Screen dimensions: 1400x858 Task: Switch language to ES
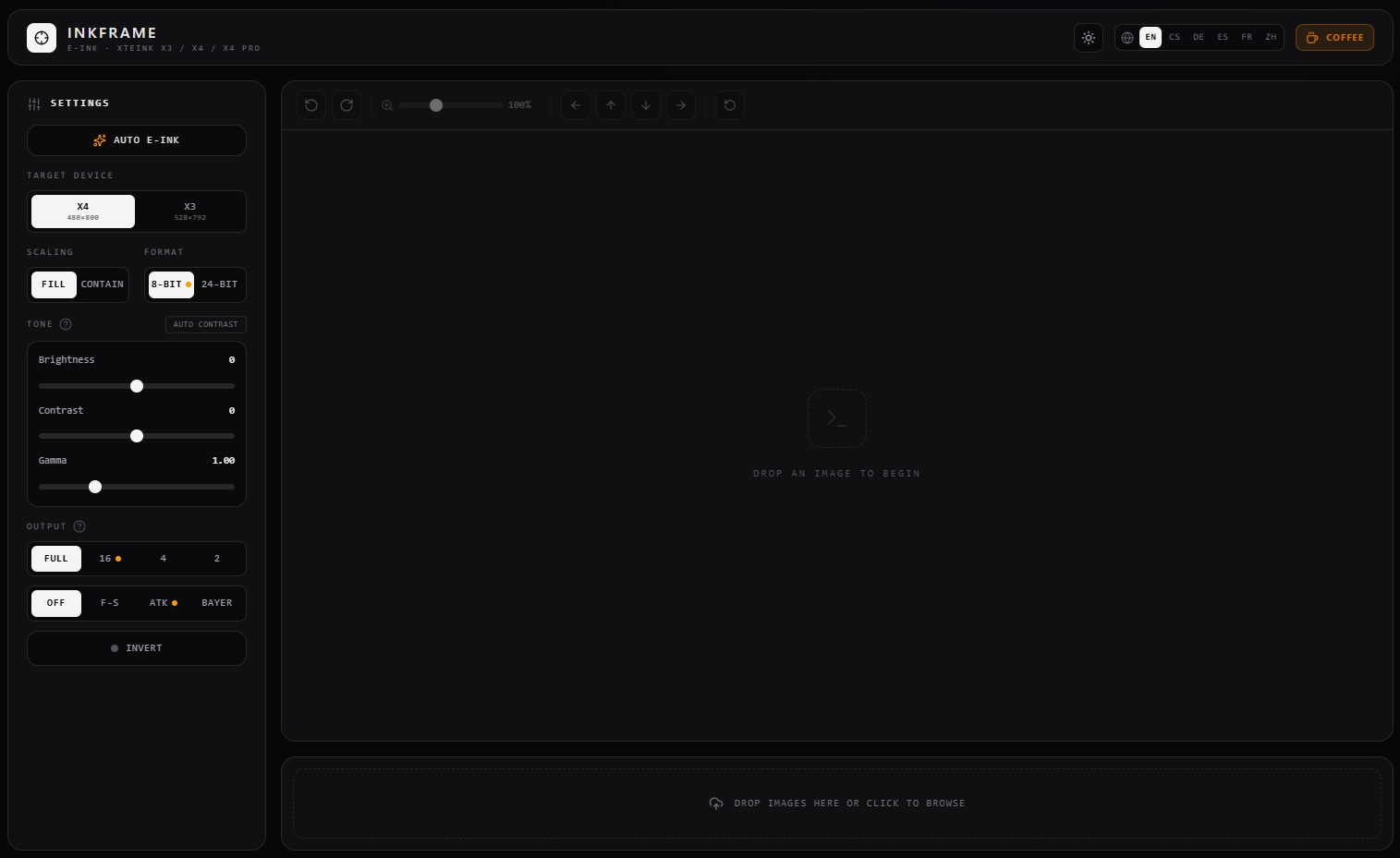(x=1223, y=38)
